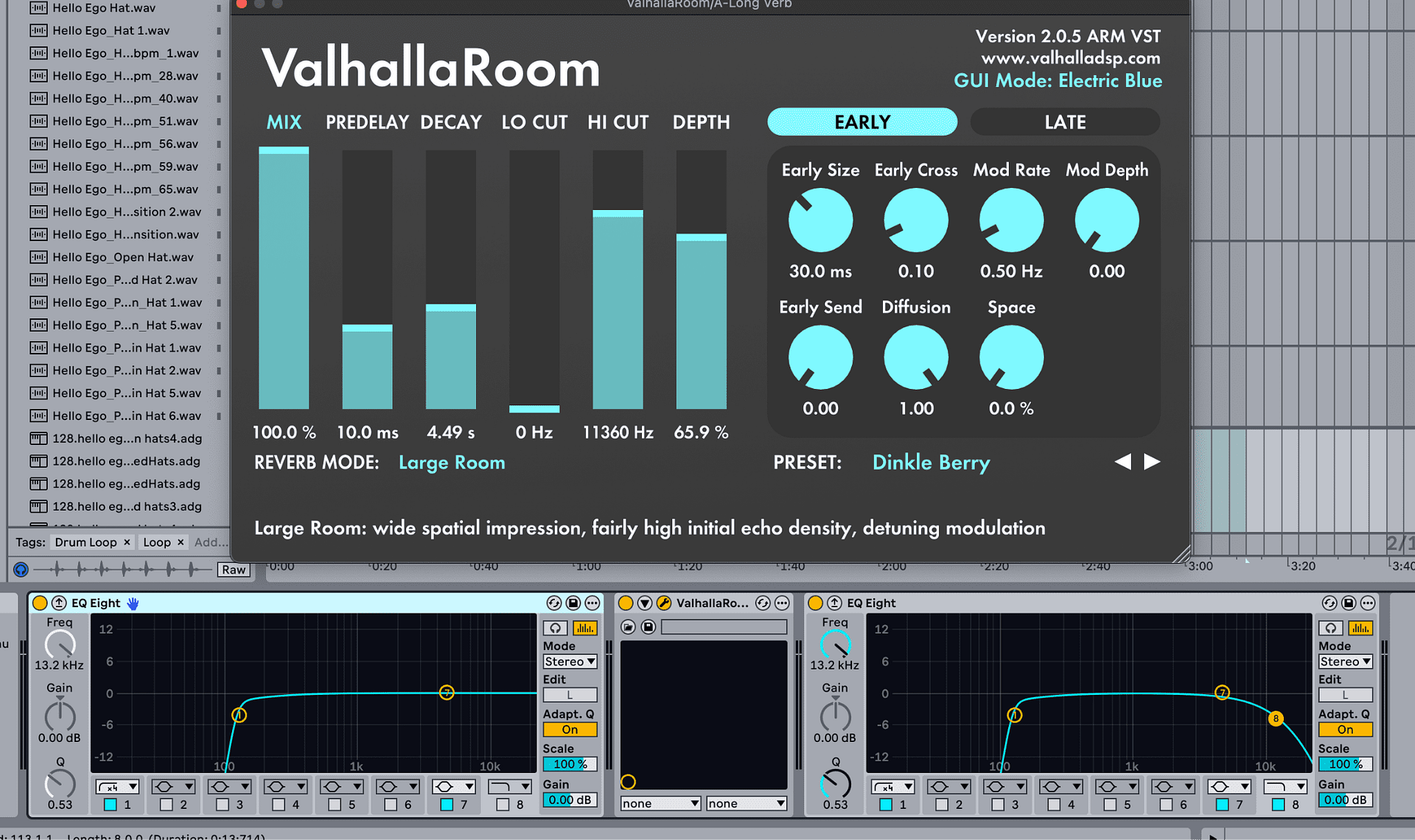1415x840 pixels.
Task: Open the first 'none' parameter dropdown under ValhallaRoom
Action: click(660, 802)
